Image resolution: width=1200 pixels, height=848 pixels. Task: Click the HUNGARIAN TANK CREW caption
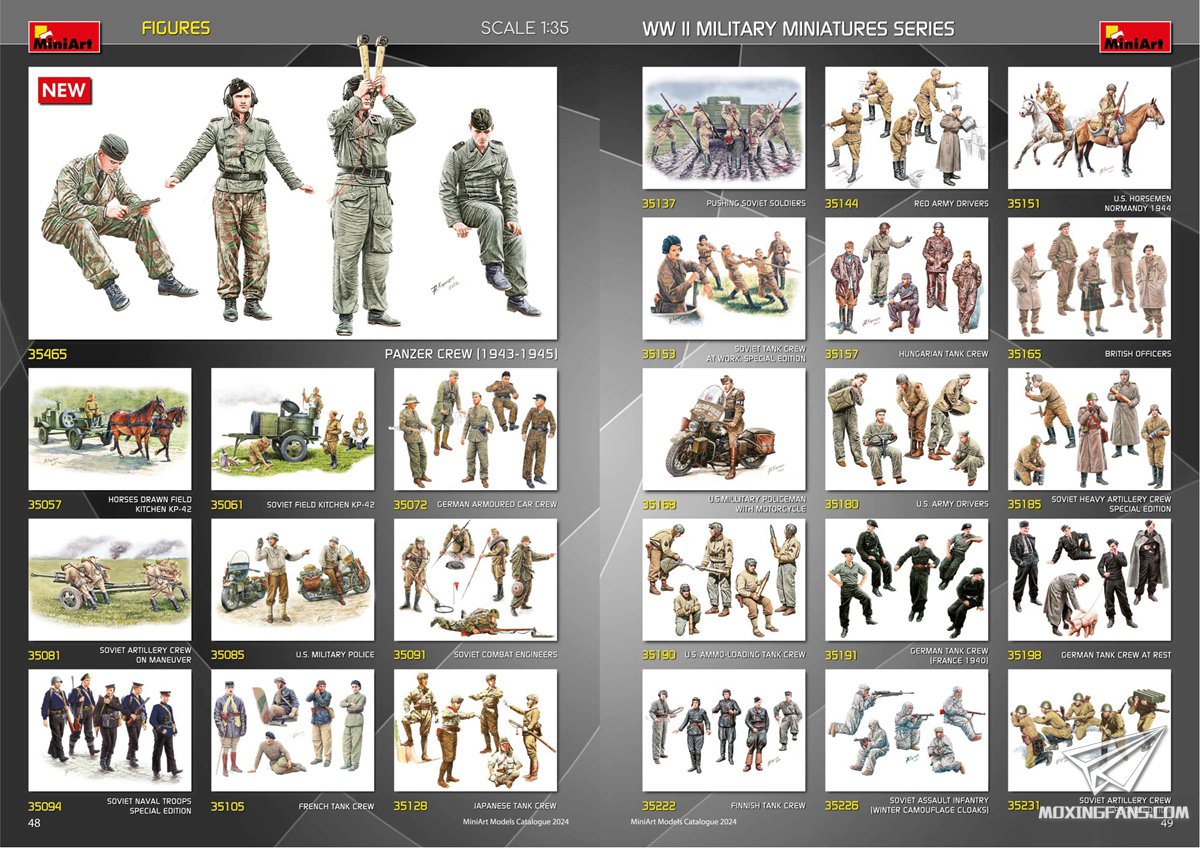coord(945,354)
